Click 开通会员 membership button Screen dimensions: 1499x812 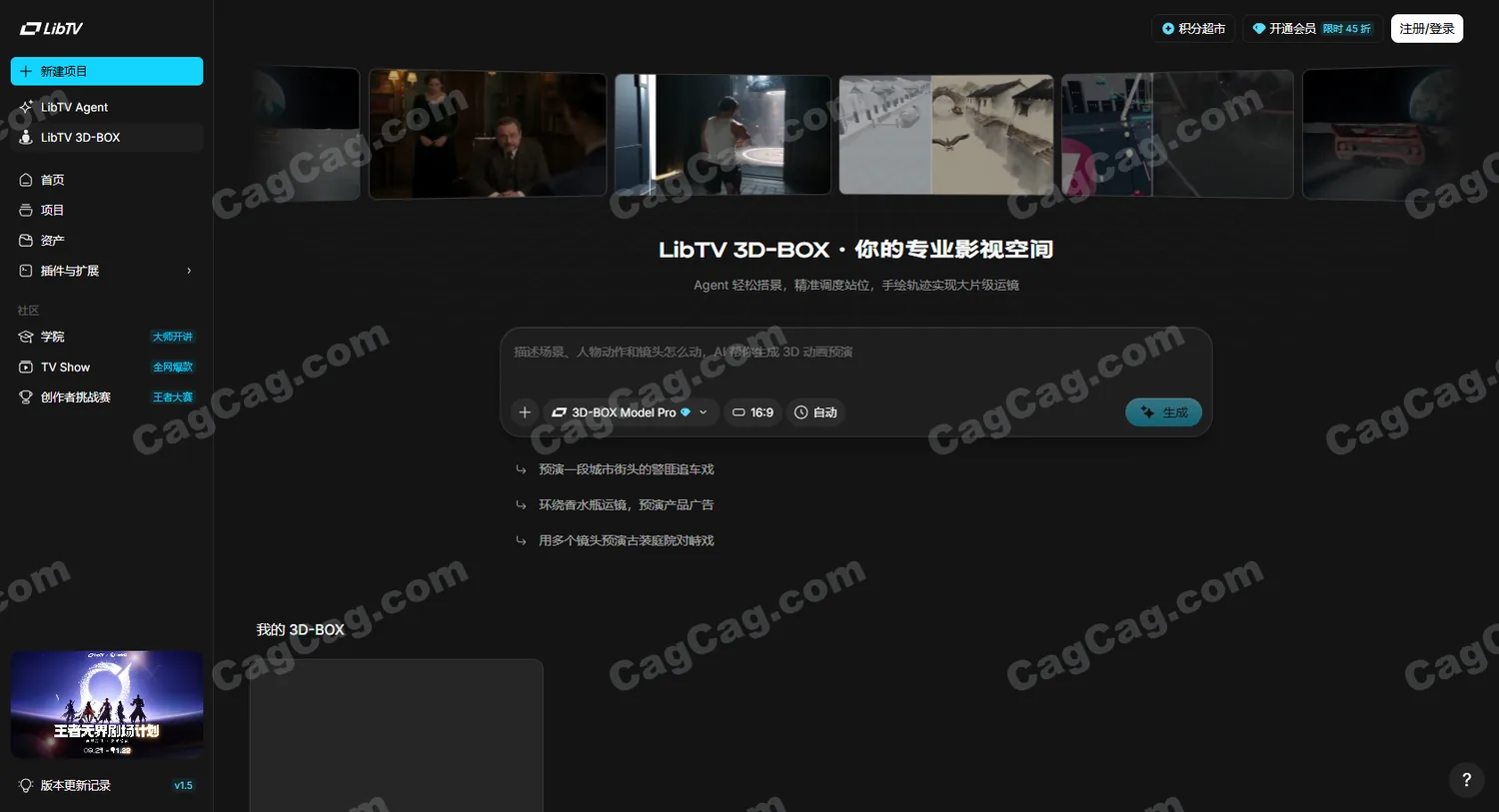pos(1312,28)
